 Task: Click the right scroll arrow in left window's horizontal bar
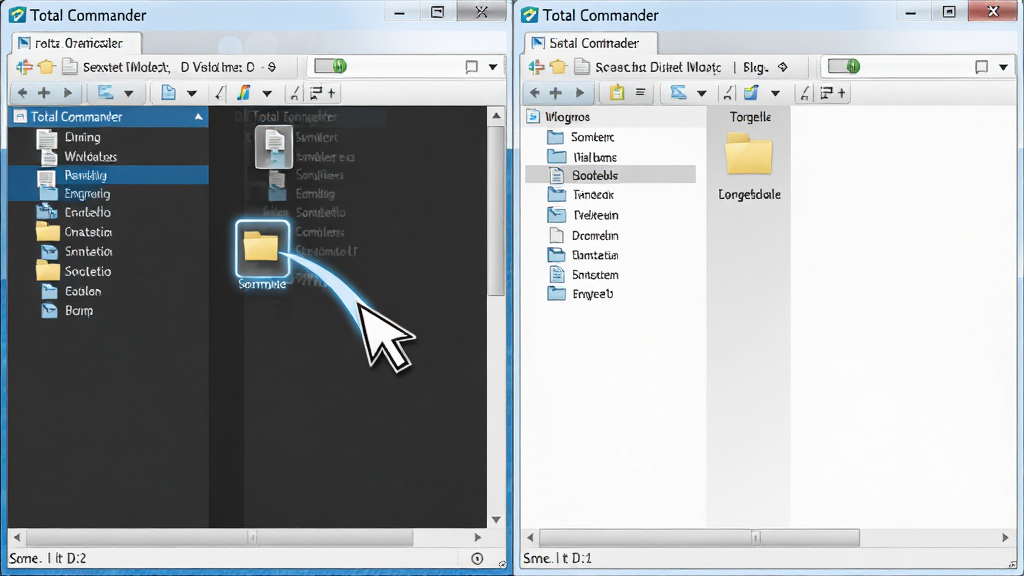click(x=477, y=537)
